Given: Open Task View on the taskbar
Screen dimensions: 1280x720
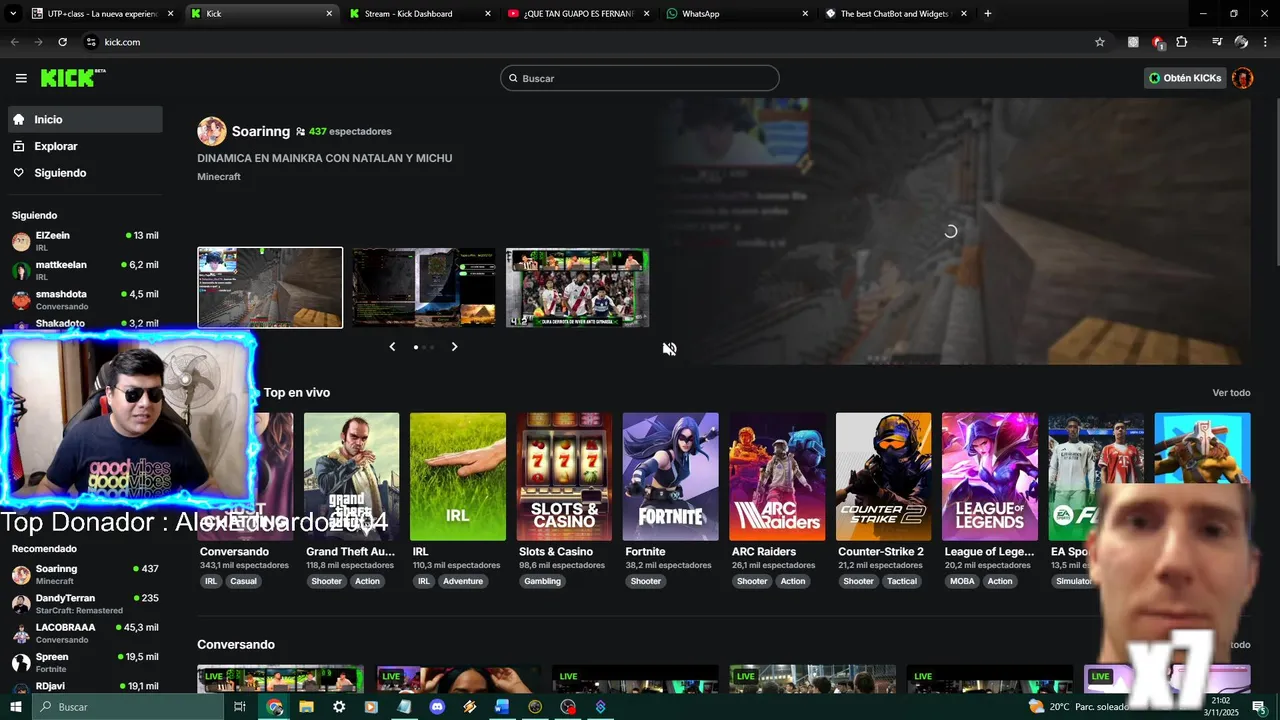Looking at the screenshot, I should tap(240, 707).
